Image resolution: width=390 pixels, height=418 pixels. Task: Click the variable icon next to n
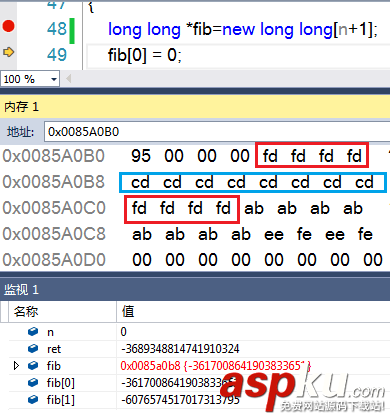33,331
